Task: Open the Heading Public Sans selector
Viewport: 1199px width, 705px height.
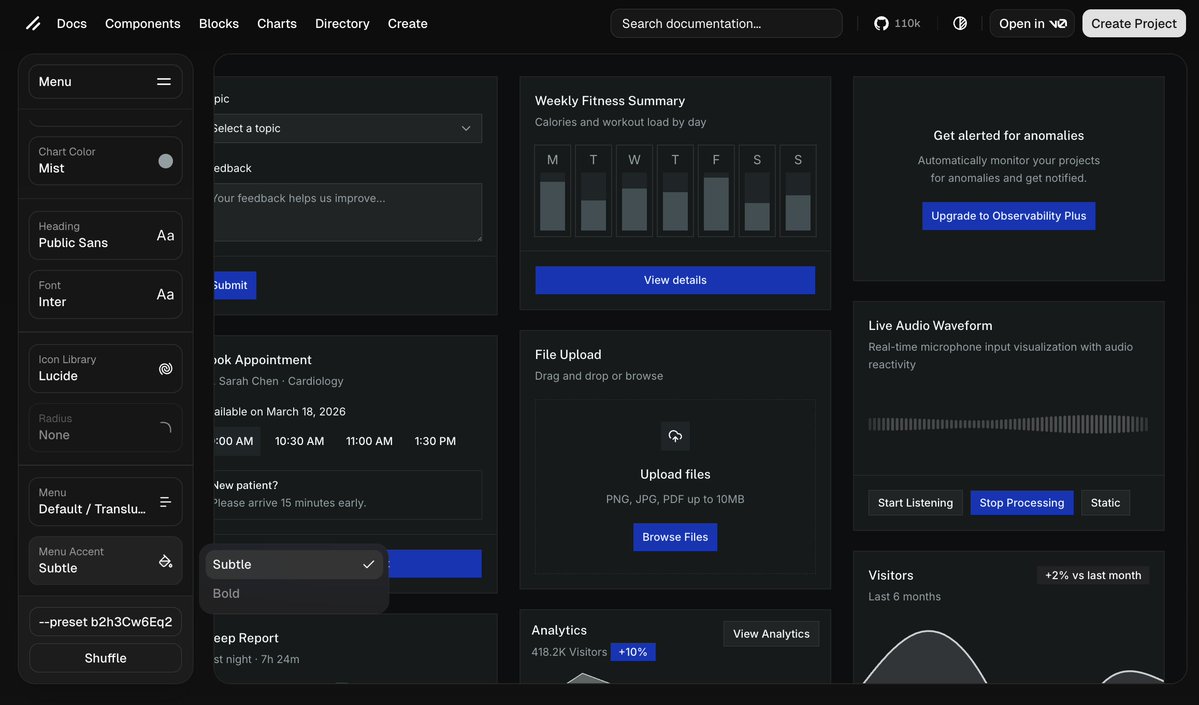Action: (106, 235)
